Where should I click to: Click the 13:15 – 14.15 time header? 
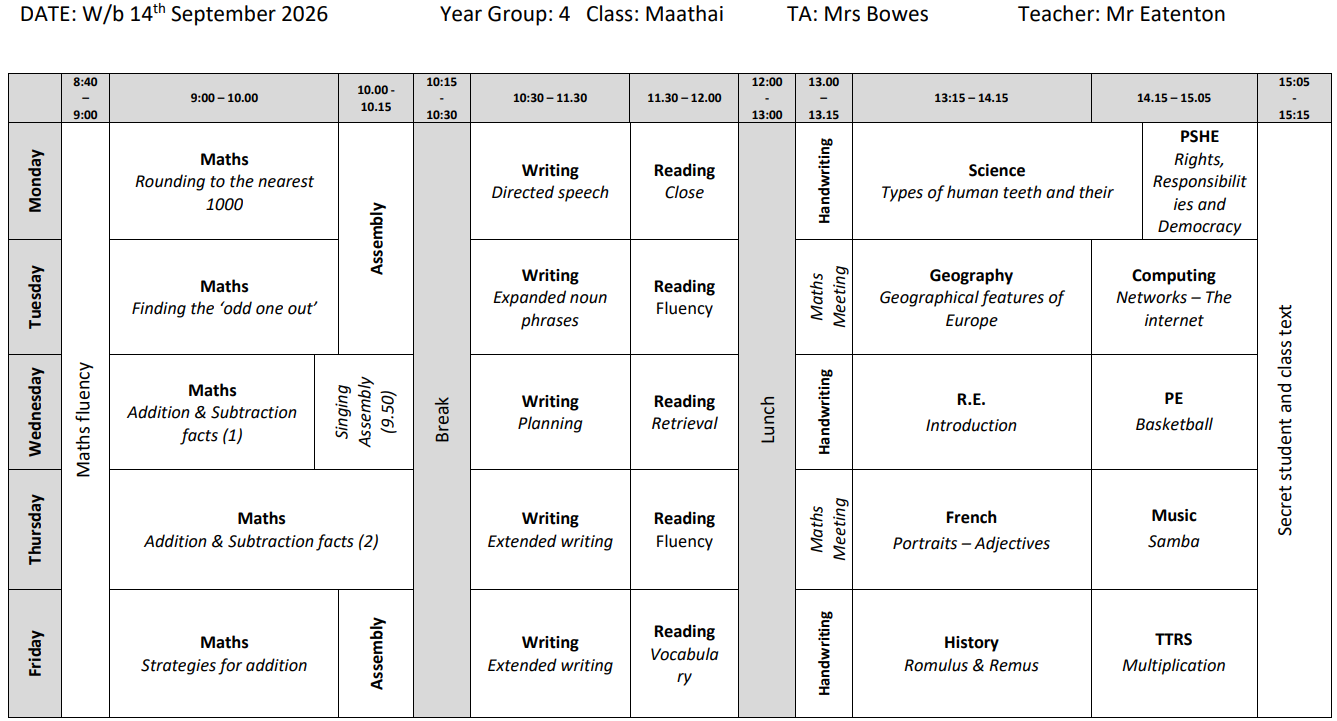(972, 98)
